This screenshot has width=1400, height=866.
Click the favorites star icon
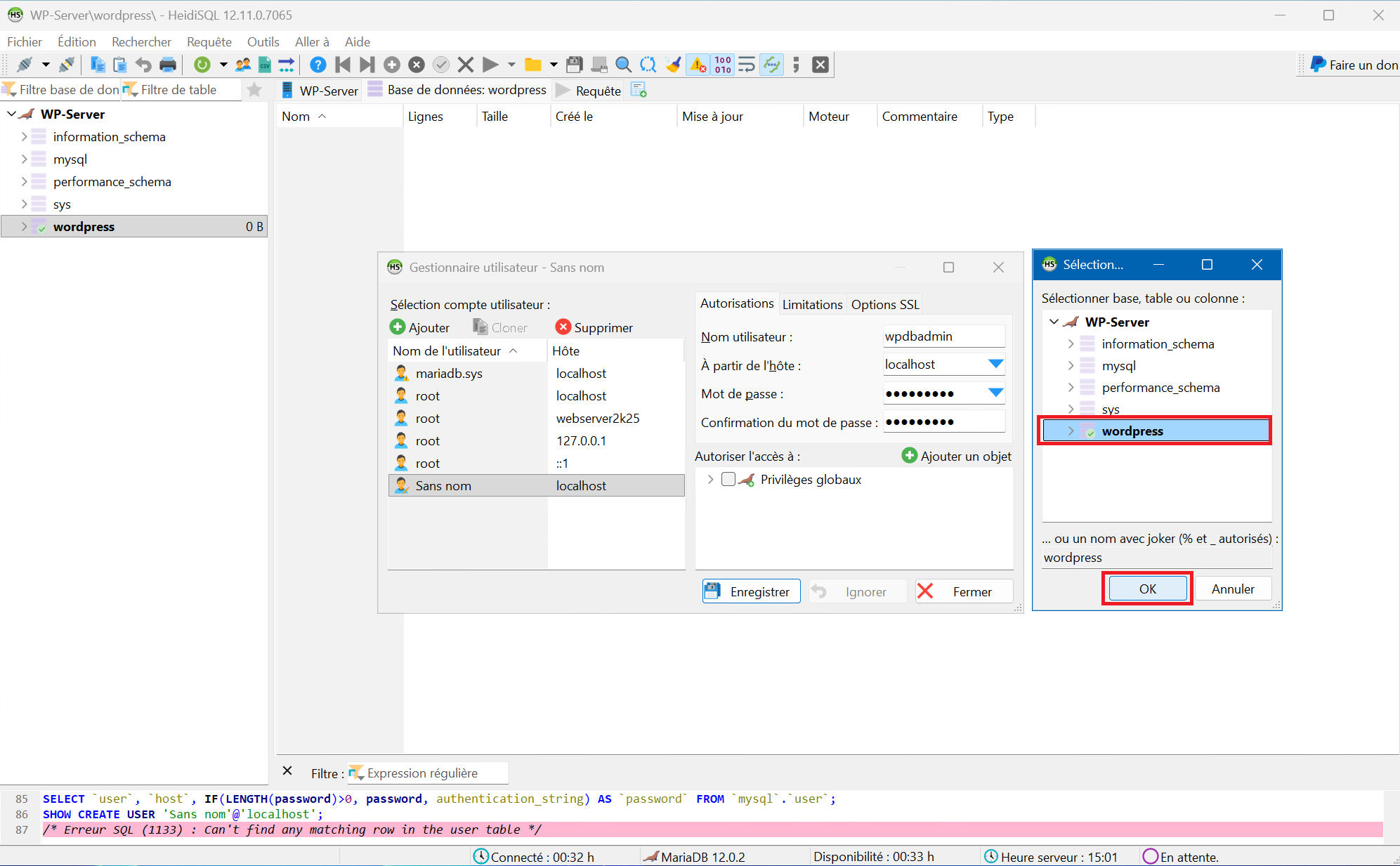[x=254, y=90]
